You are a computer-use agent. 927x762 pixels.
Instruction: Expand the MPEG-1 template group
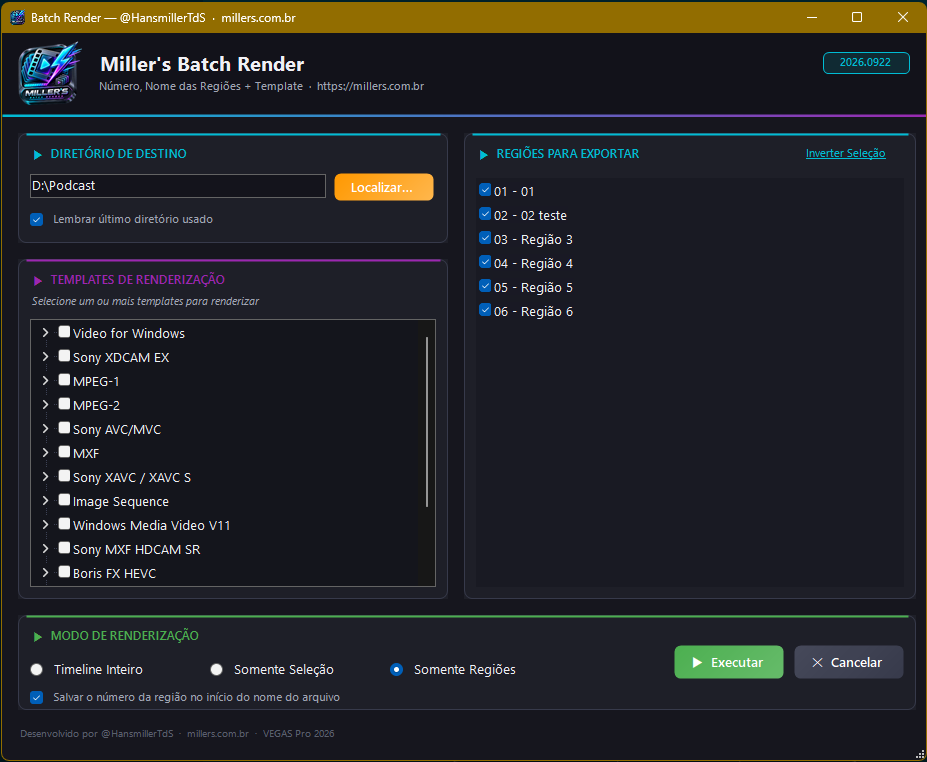pos(46,381)
